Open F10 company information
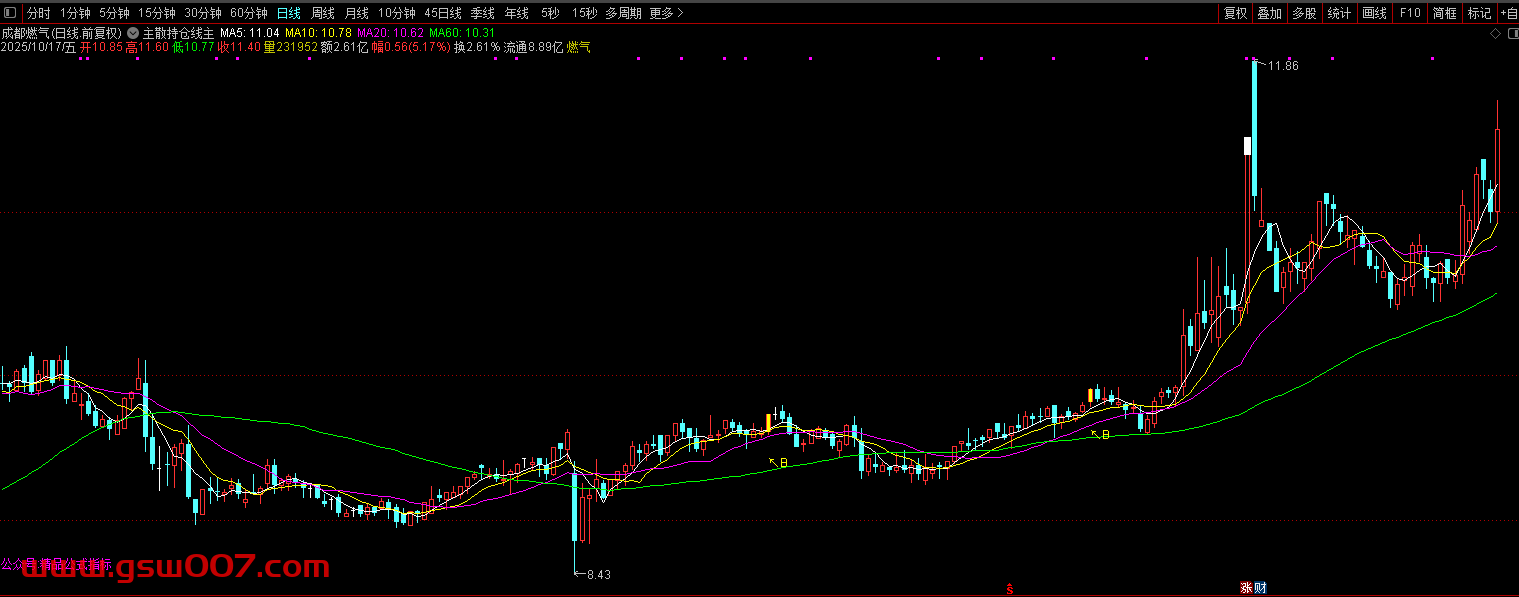The height and width of the screenshot is (597, 1519). 1410,13
